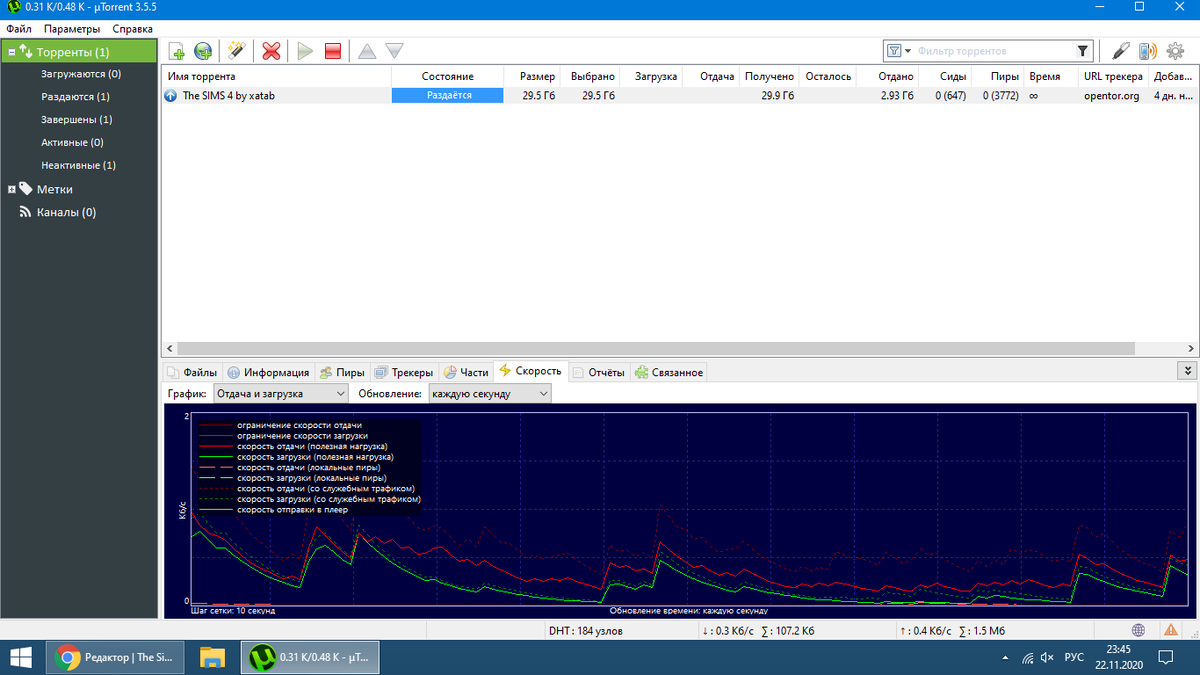Select Загружаются (0) in sidebar

pyautogui.click(x=81, y=74)
